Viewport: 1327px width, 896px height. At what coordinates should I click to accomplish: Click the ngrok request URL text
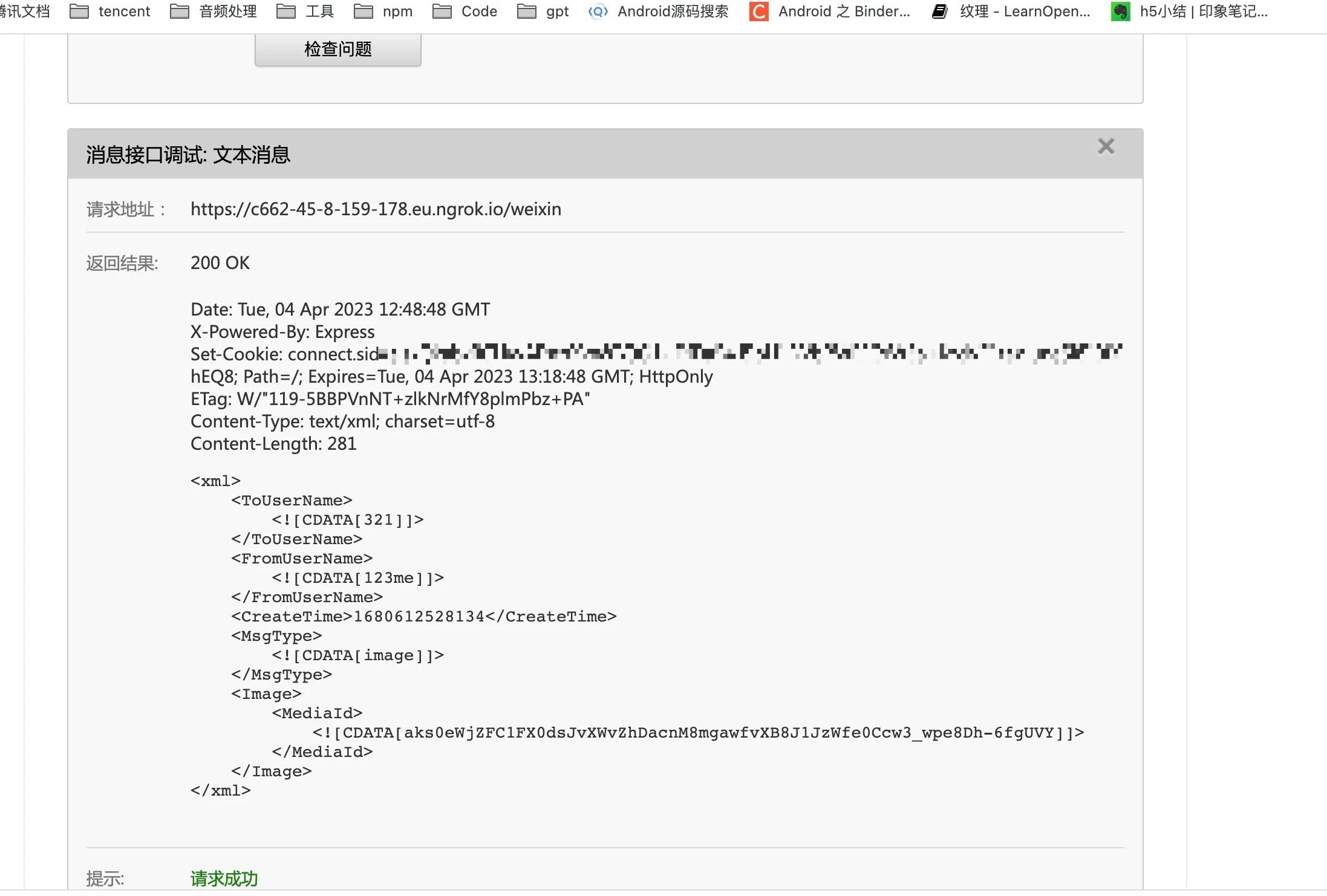point(376,209)
